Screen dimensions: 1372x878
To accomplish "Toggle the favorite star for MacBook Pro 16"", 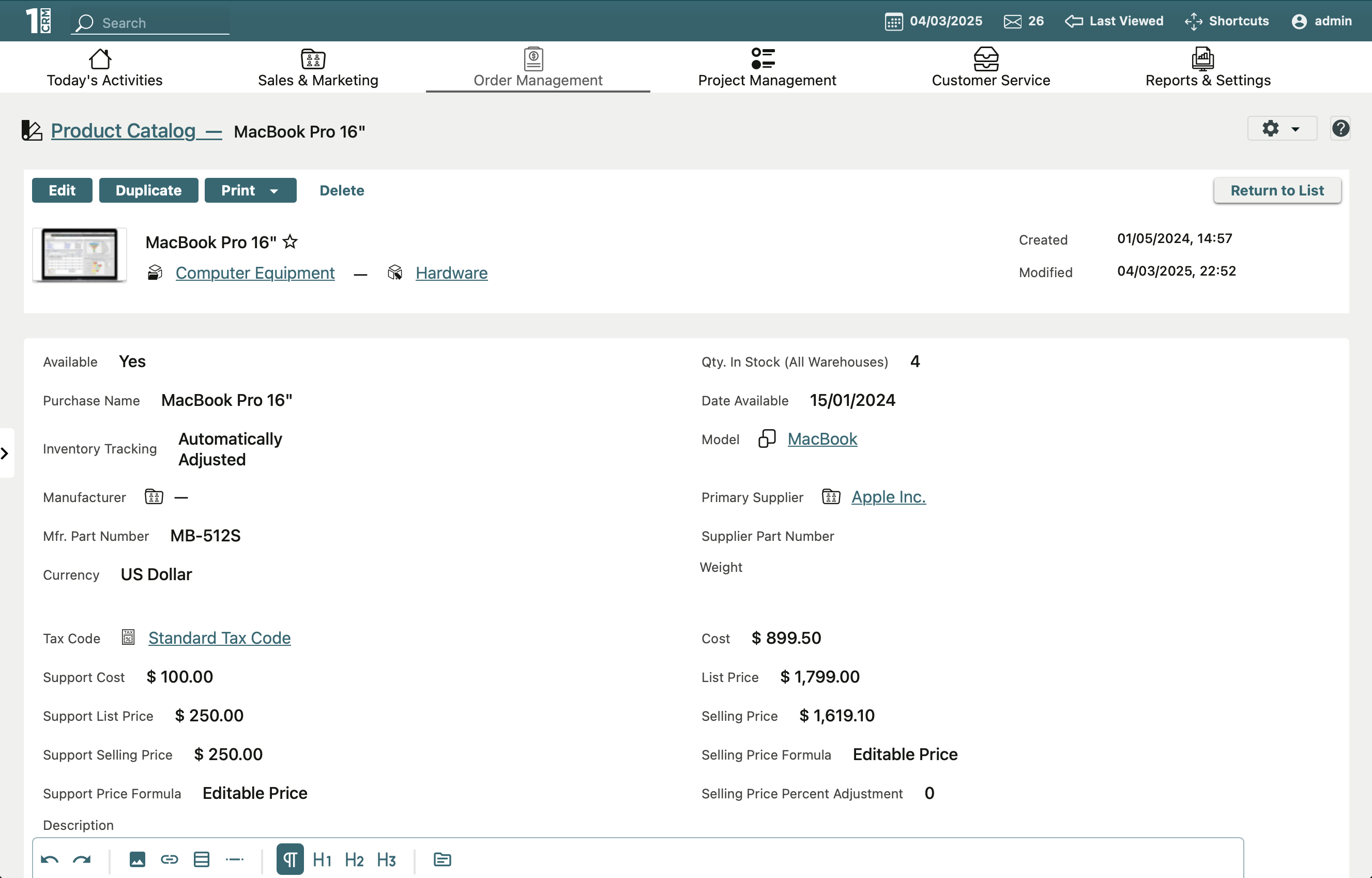I will 290,242.
